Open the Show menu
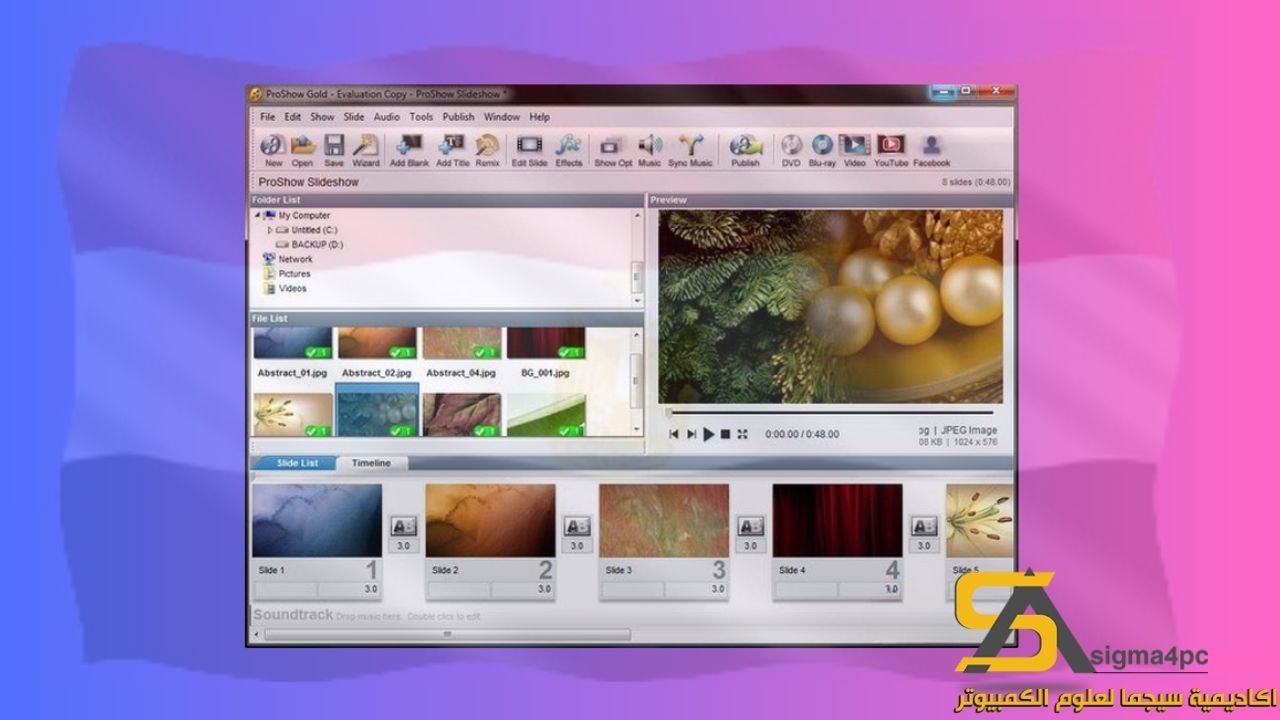 [322, 117]
